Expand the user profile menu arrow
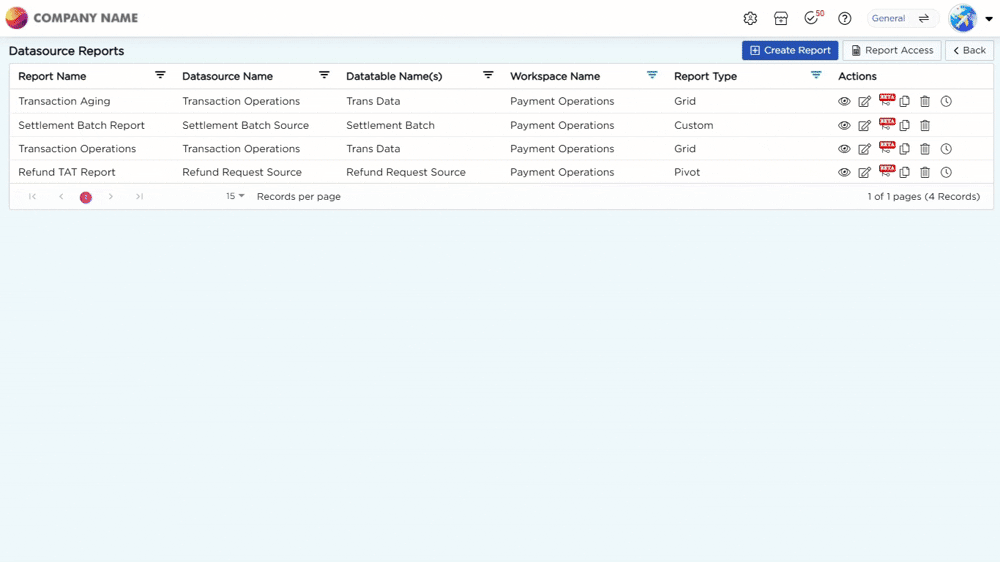Image resolution: width=1000 pixels, height=562 pixels. pos(989,18)
